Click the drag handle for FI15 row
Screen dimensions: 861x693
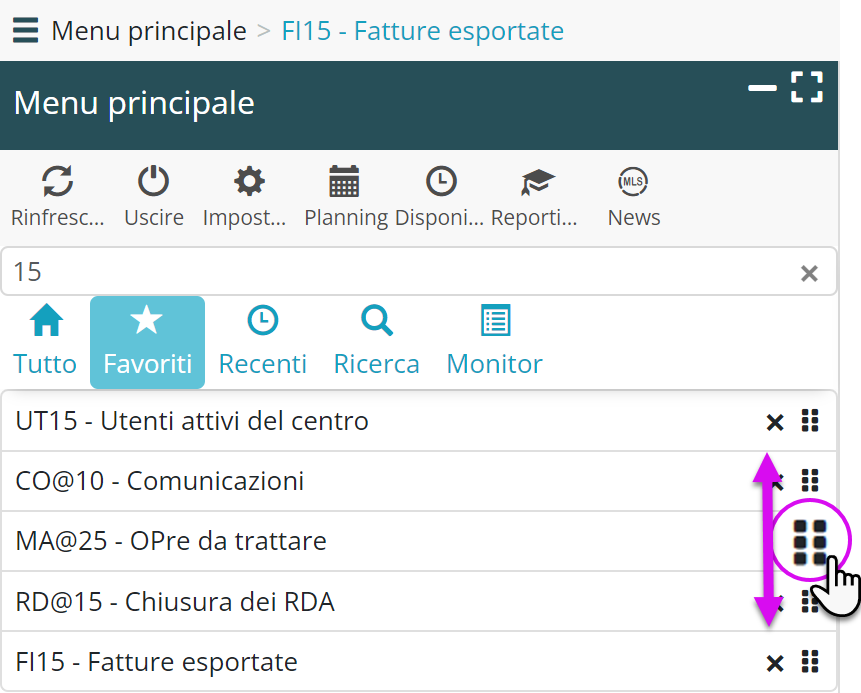pos(810,661)
